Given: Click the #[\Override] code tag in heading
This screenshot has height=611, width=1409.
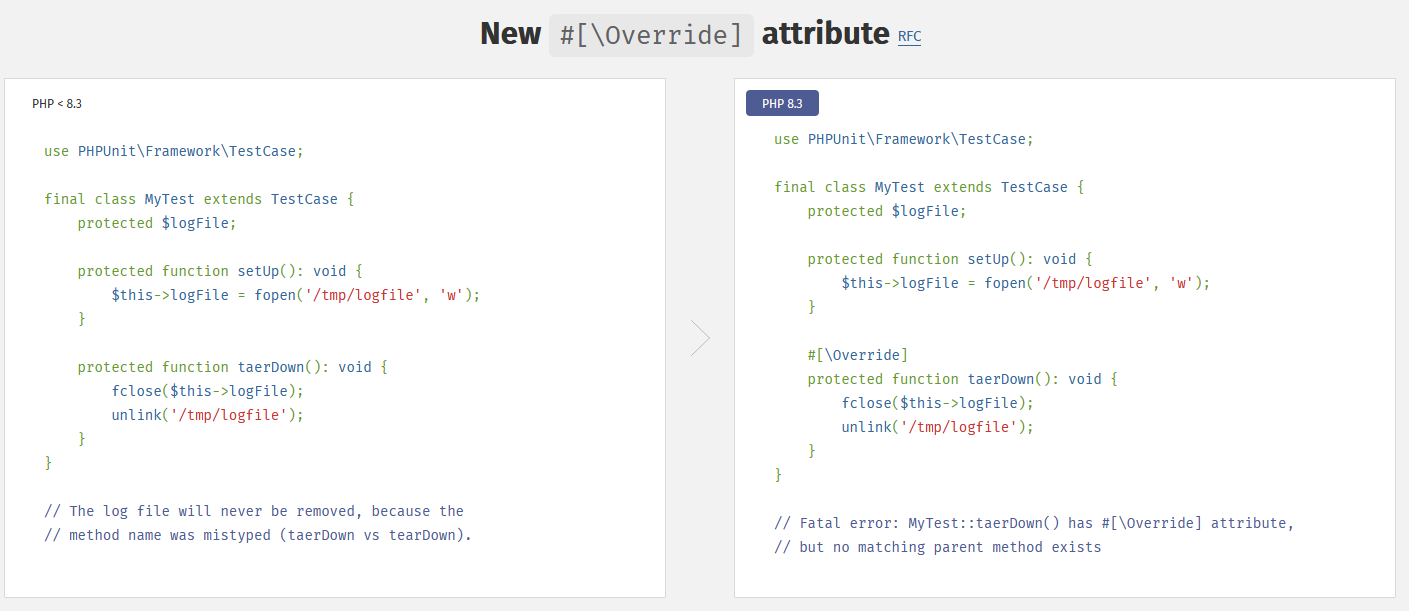Looking at the screenshot, I should pyautogui.click(x=651, y=35).
